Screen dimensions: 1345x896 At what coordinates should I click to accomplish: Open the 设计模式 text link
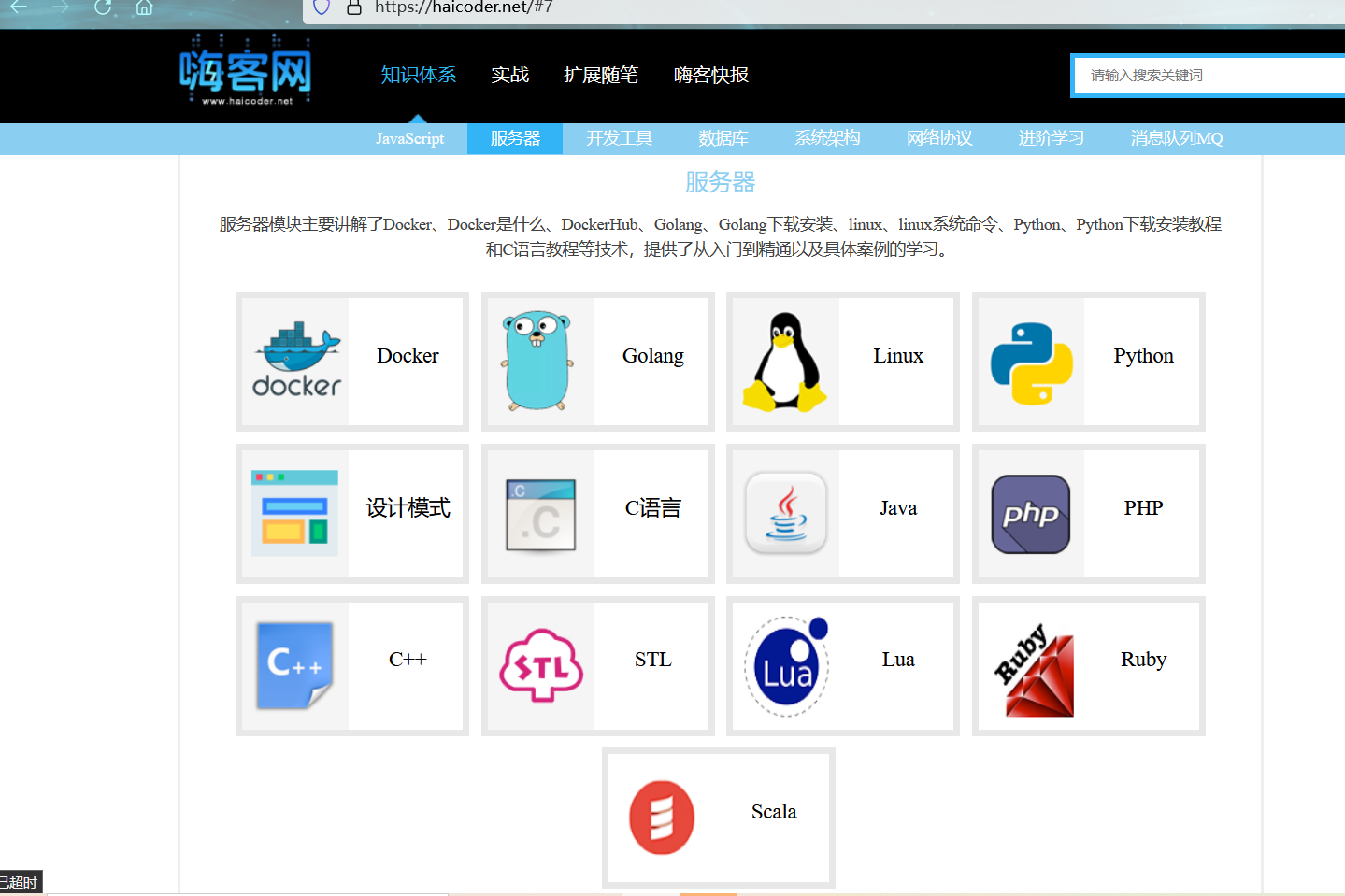click(x=408, y=508)
